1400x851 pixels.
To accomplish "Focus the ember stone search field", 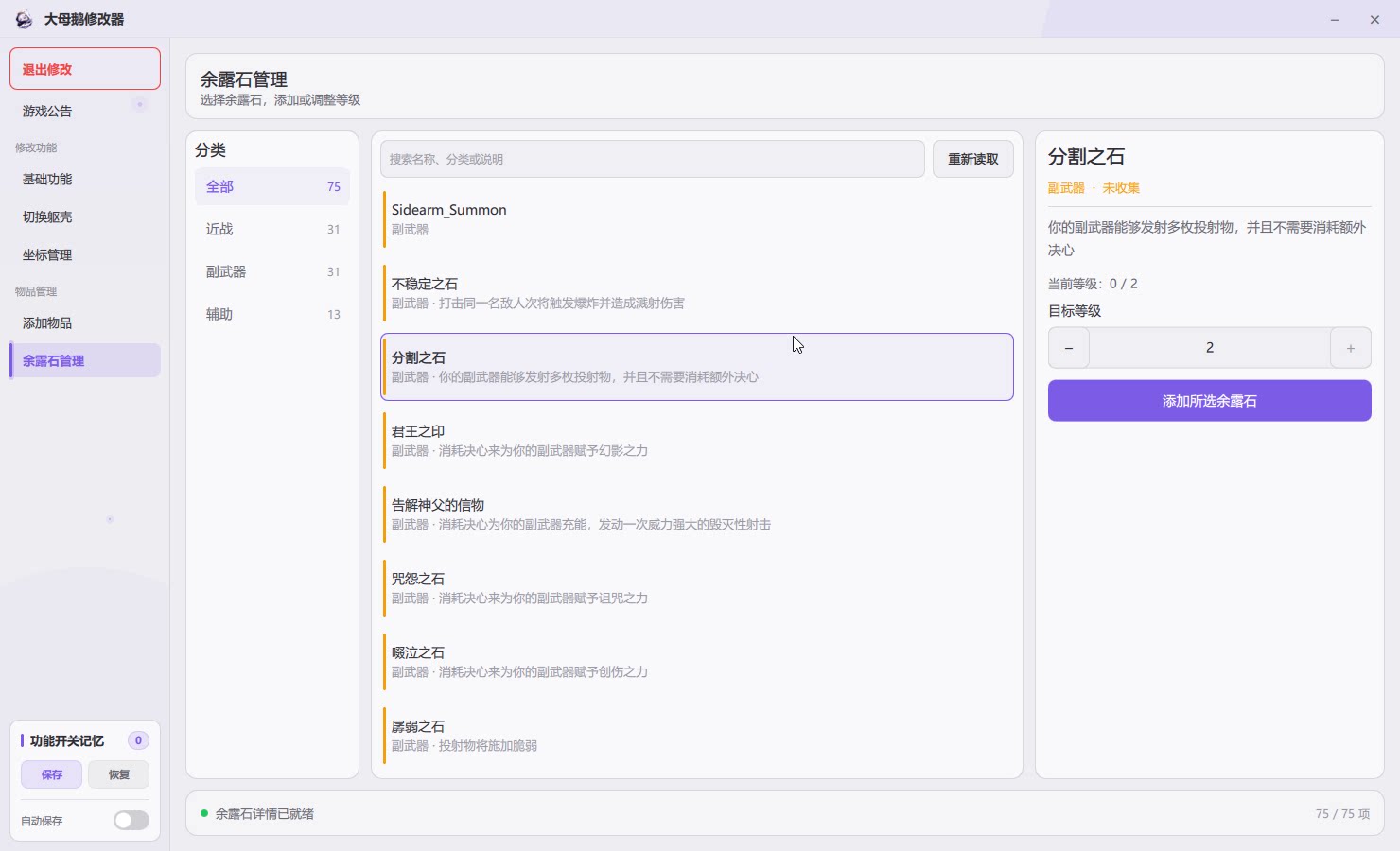I will pyautogui.click(x=653, y=159).
